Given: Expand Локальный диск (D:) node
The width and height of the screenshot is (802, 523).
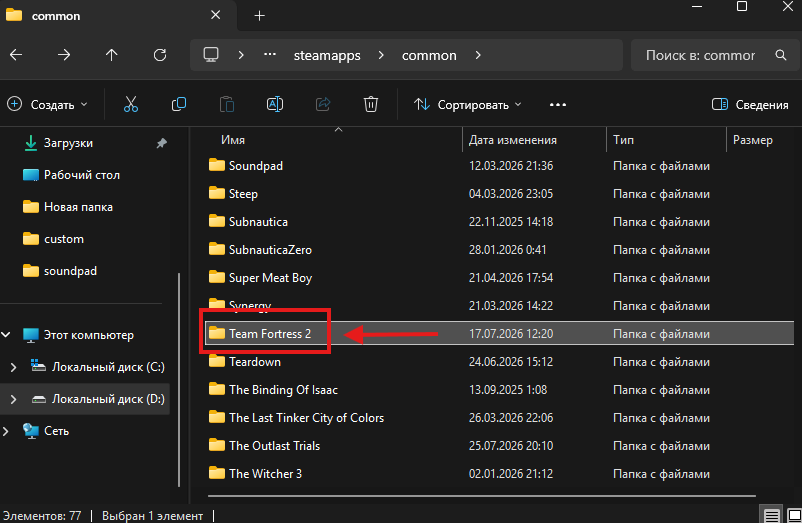Looking at the screenshot, I should point(13,399).
